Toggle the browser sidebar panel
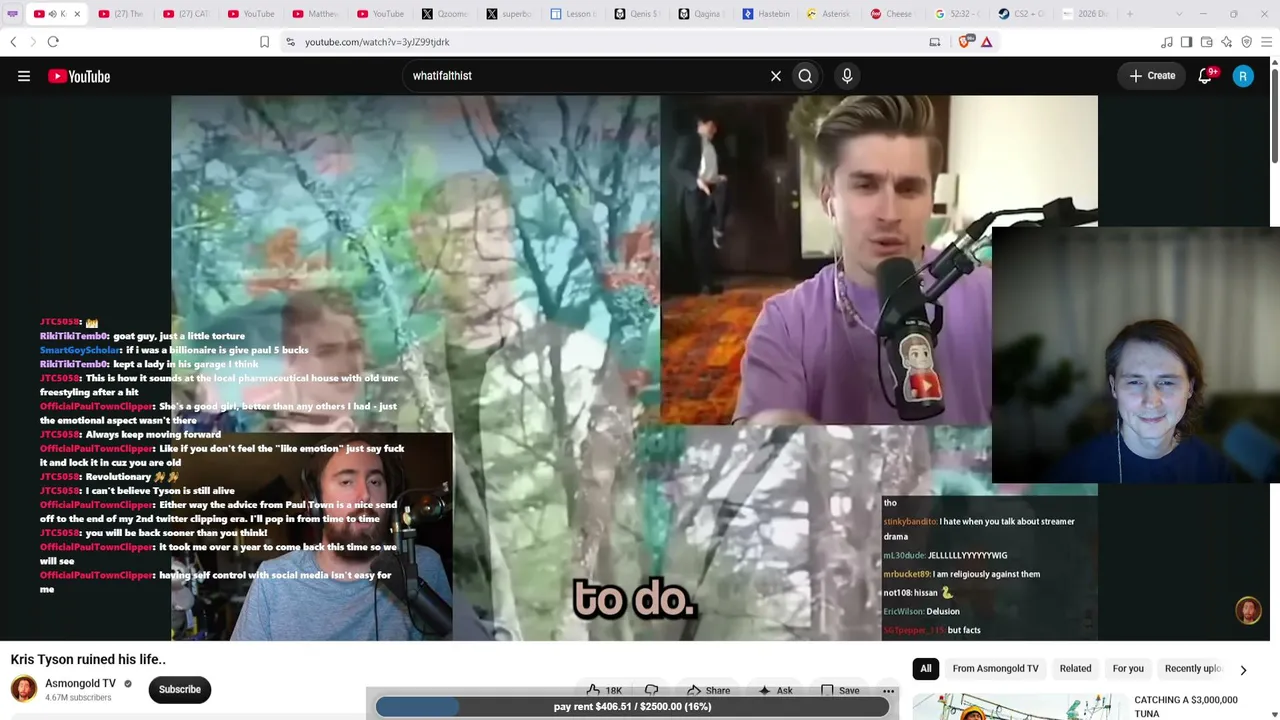This screenshot has height=720, width=1280. coord(1186,42)
